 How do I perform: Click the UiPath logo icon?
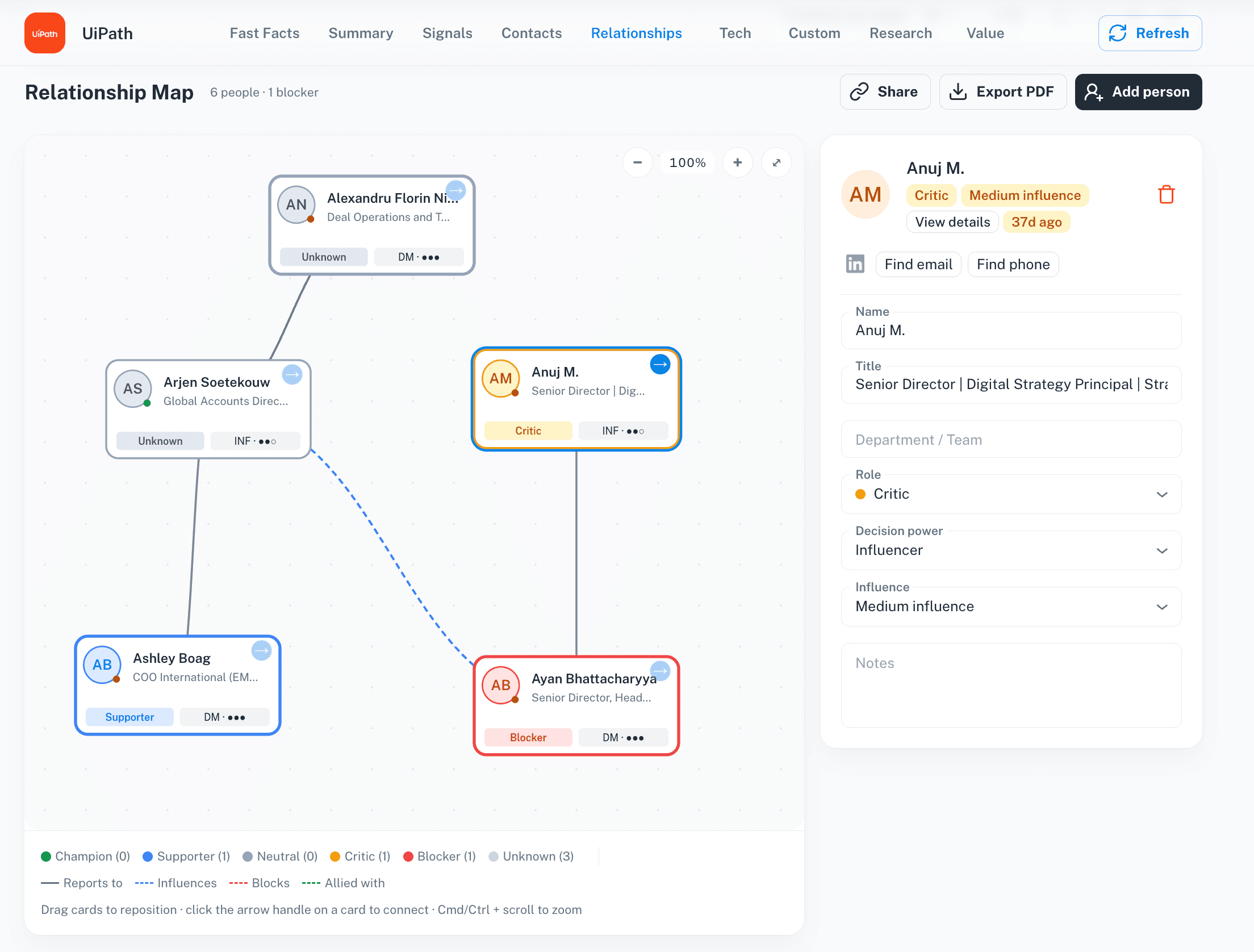(x=45, y=33)
